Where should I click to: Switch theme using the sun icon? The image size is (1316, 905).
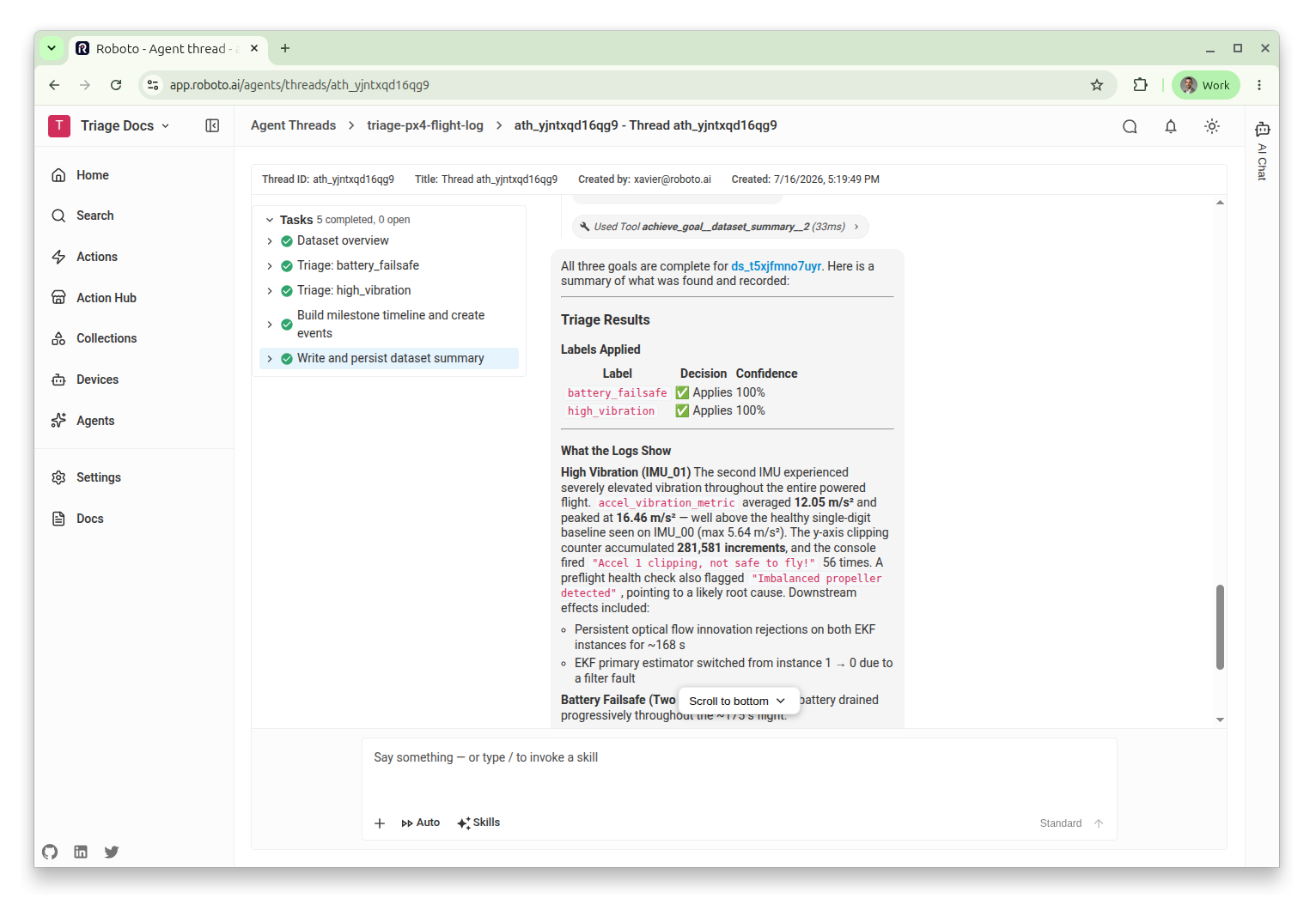pyautogui.click(x=1212, y=126)
